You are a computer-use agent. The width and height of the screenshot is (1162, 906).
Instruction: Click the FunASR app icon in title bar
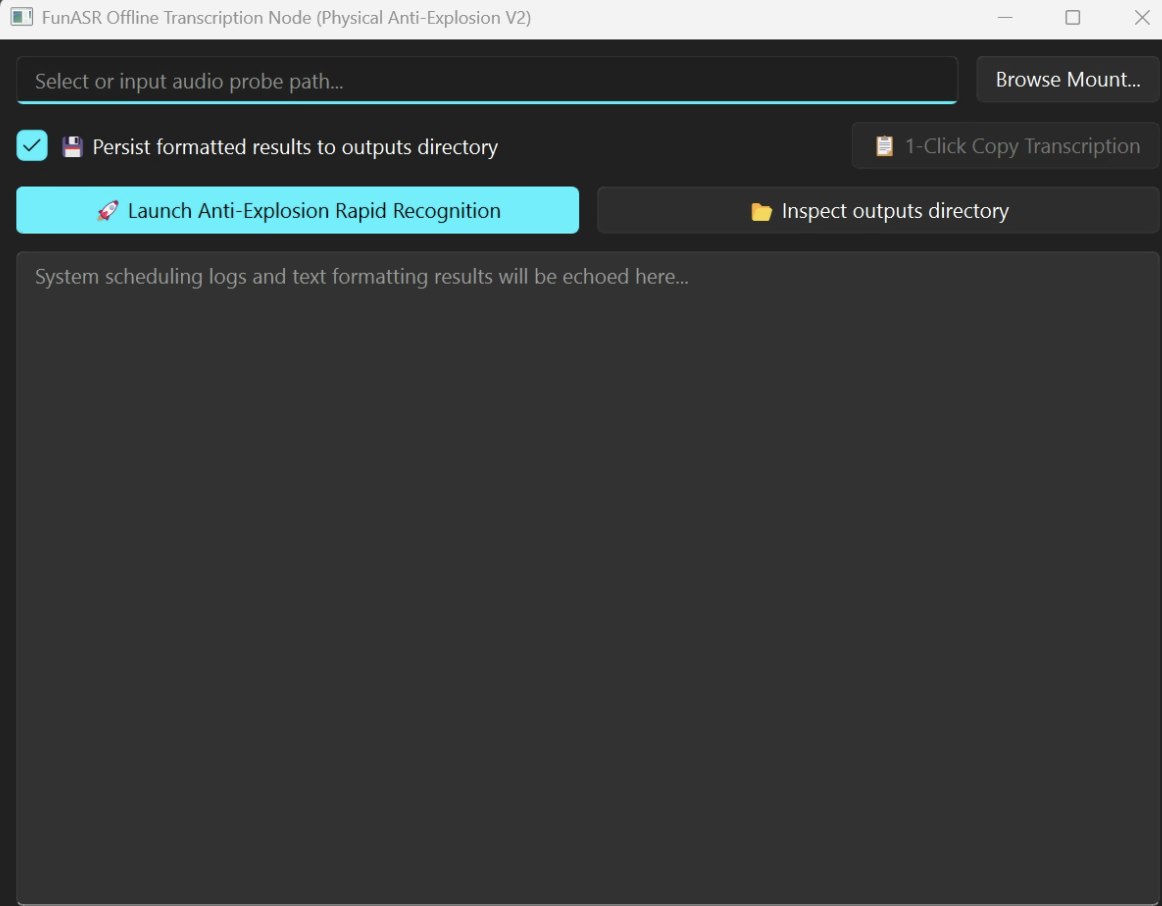point(21,17)
